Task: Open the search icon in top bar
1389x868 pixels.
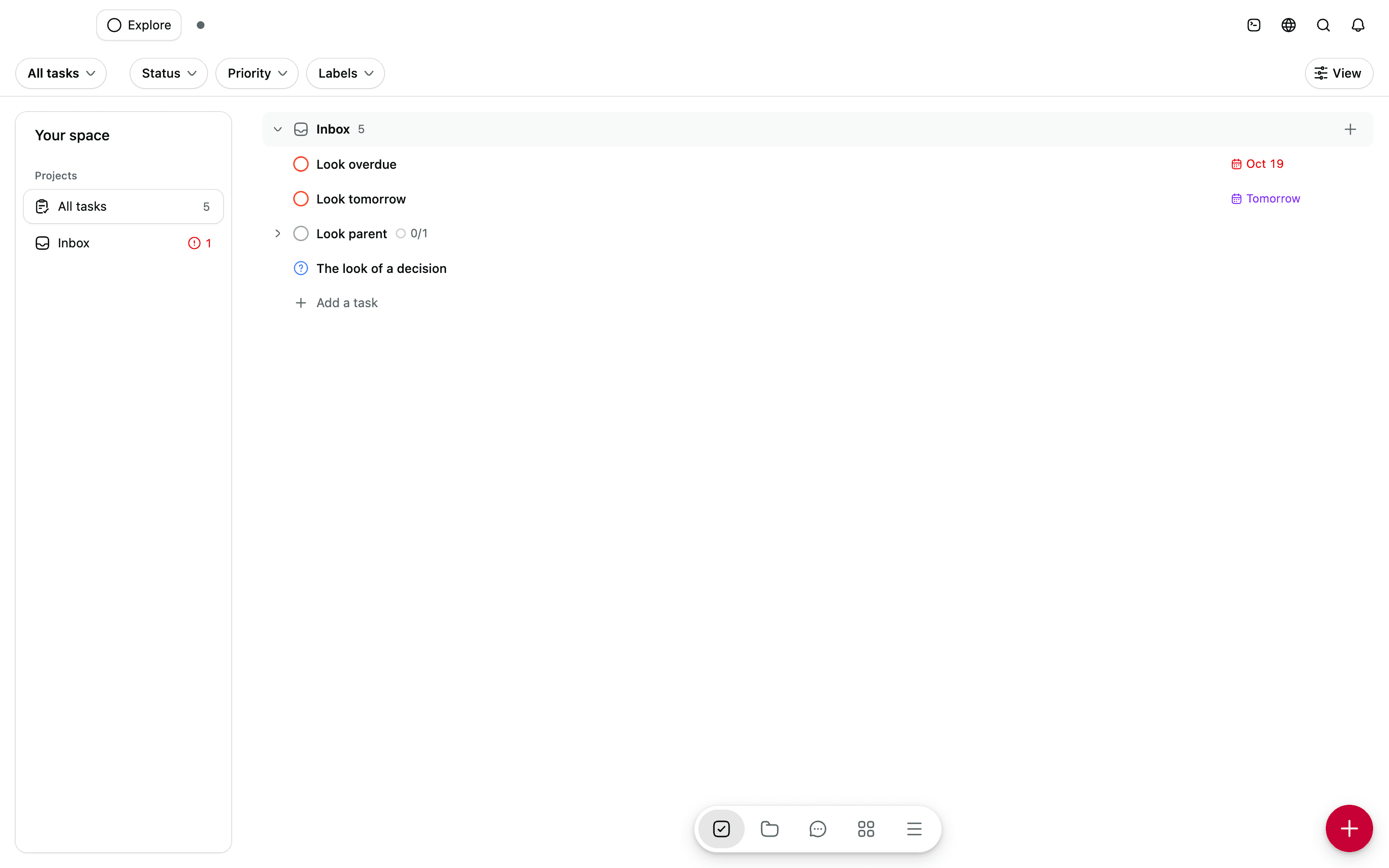Action: 1323,25
